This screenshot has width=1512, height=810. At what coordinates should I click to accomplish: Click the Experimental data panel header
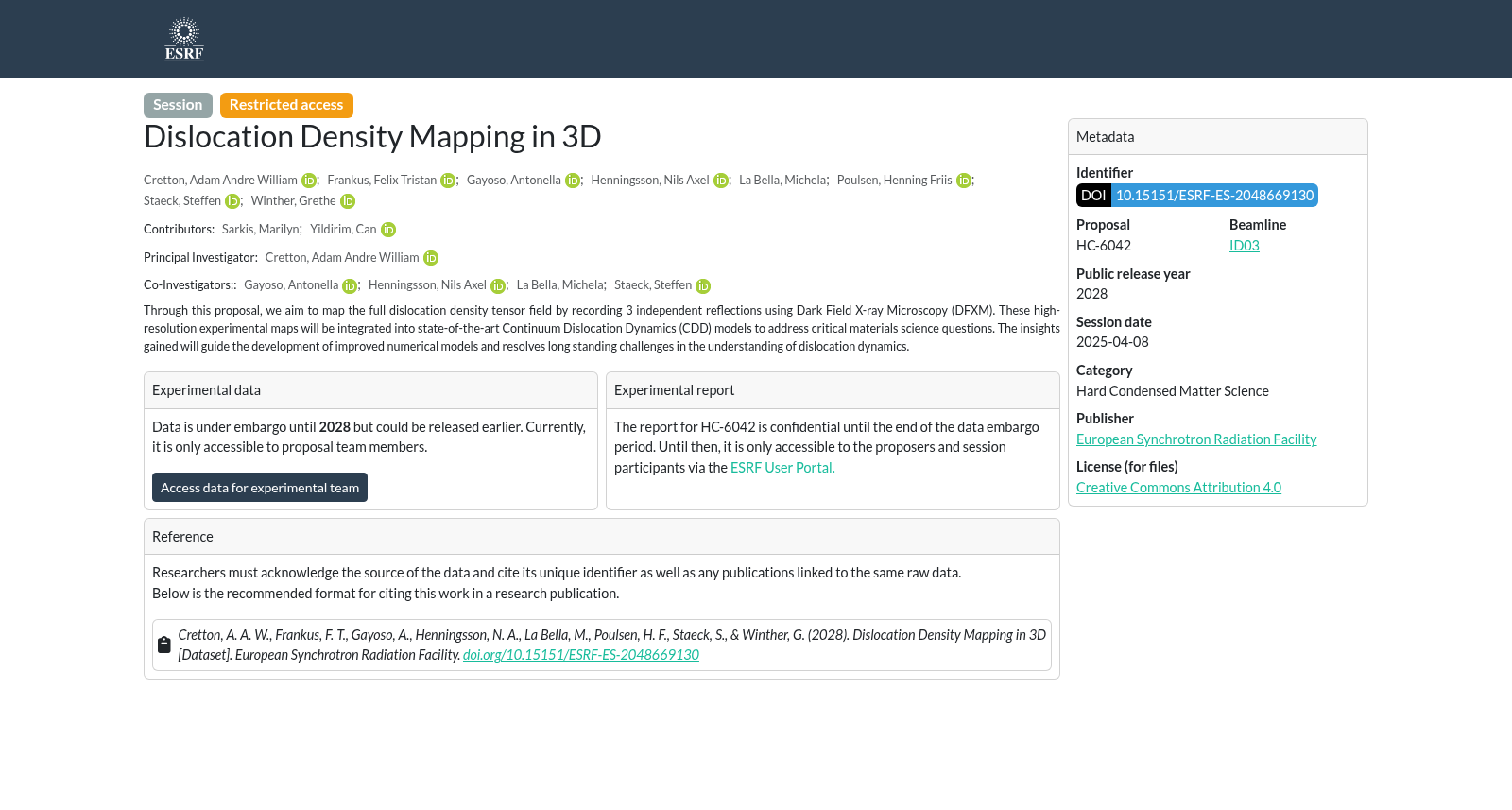coord(370,390)
